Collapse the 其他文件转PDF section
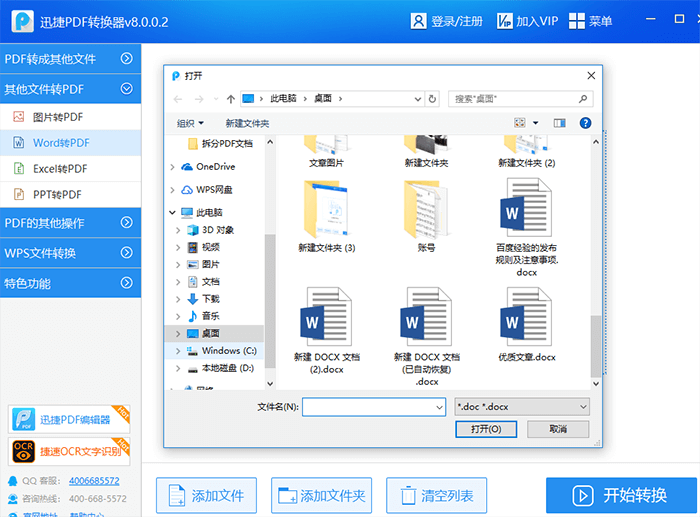 click(x=71, y=89)
